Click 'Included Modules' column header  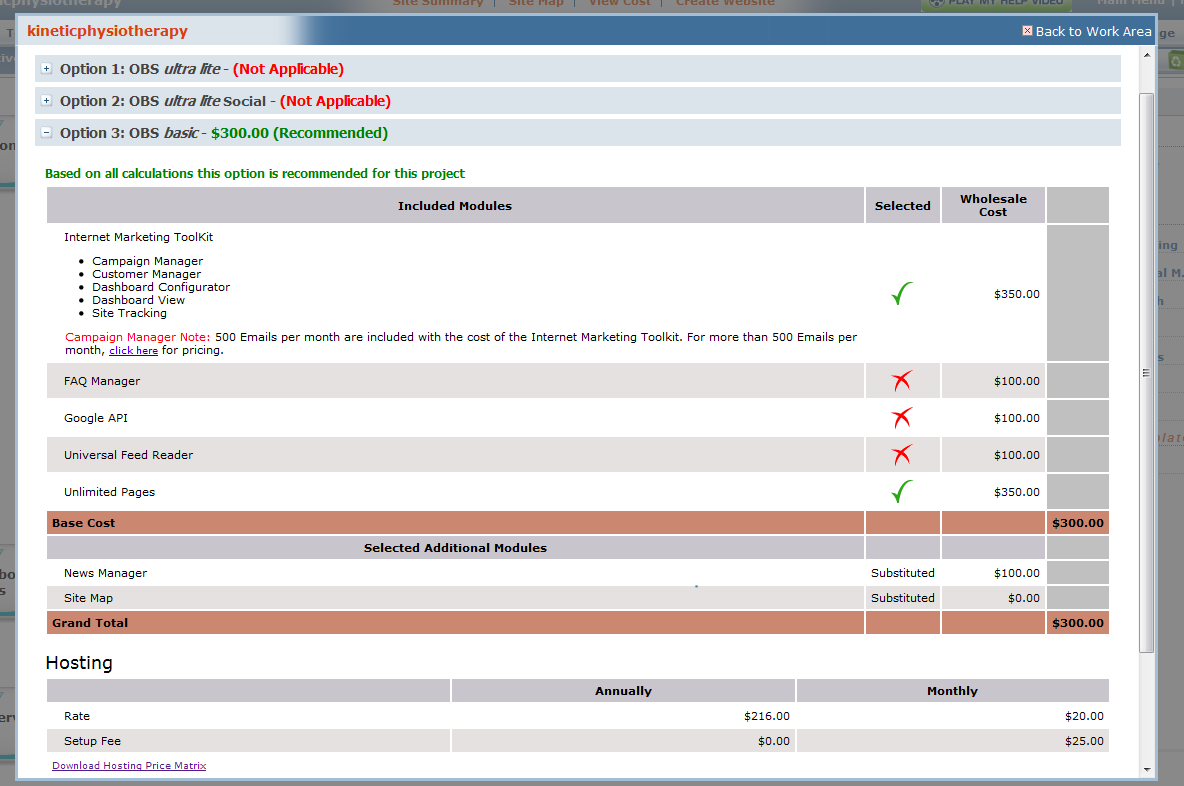455,205
